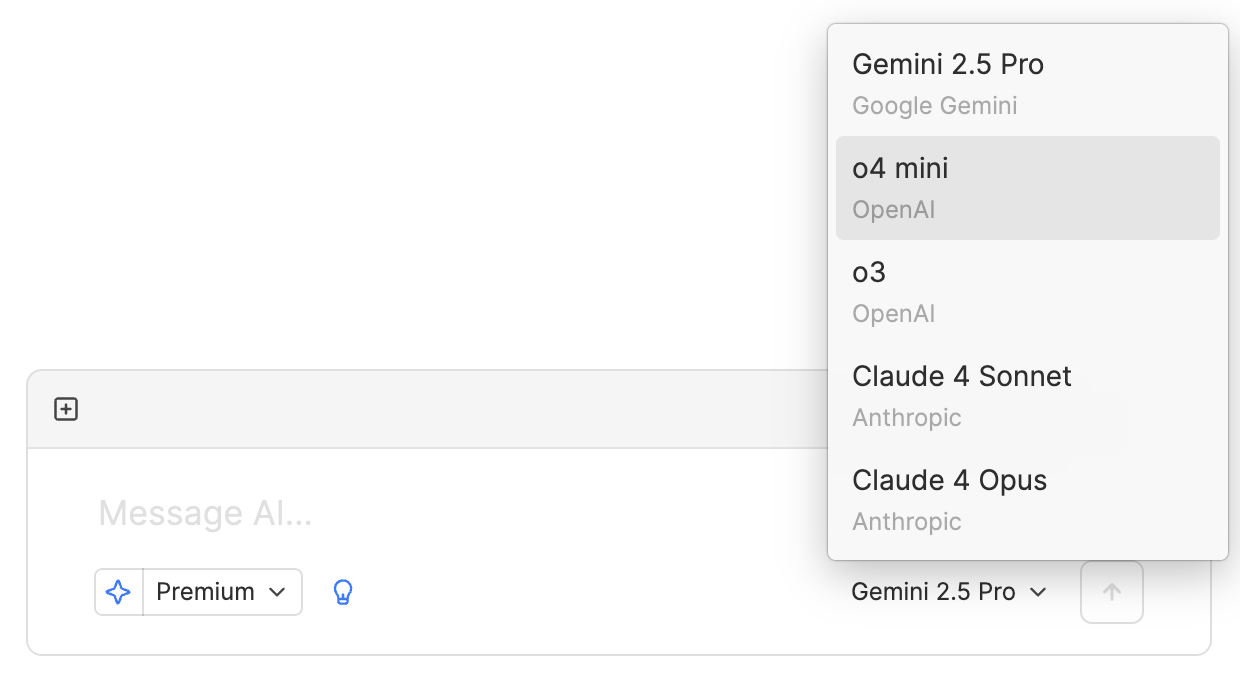Image resolution: width=1240 pixels, height=688 pixels.
Task: Choose Gemini 2.5 Pro from the model list
Action: point(1028,84)
